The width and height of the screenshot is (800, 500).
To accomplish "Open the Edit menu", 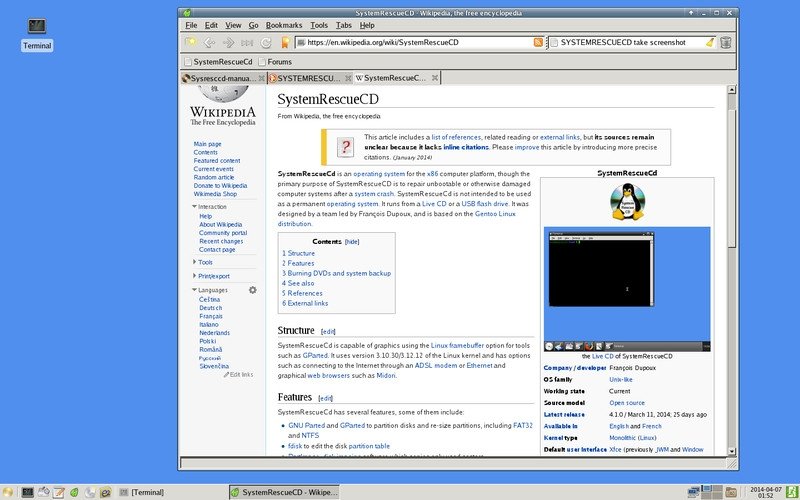I will (211, 25).
